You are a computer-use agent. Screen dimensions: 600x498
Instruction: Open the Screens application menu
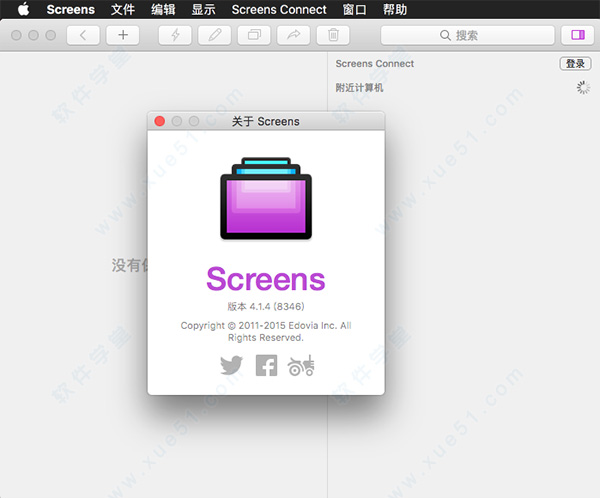(70, 10)
